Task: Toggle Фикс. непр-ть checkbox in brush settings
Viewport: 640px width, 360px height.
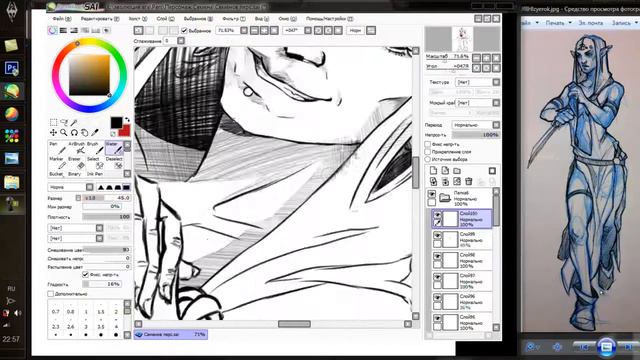Action: point(85,275)
